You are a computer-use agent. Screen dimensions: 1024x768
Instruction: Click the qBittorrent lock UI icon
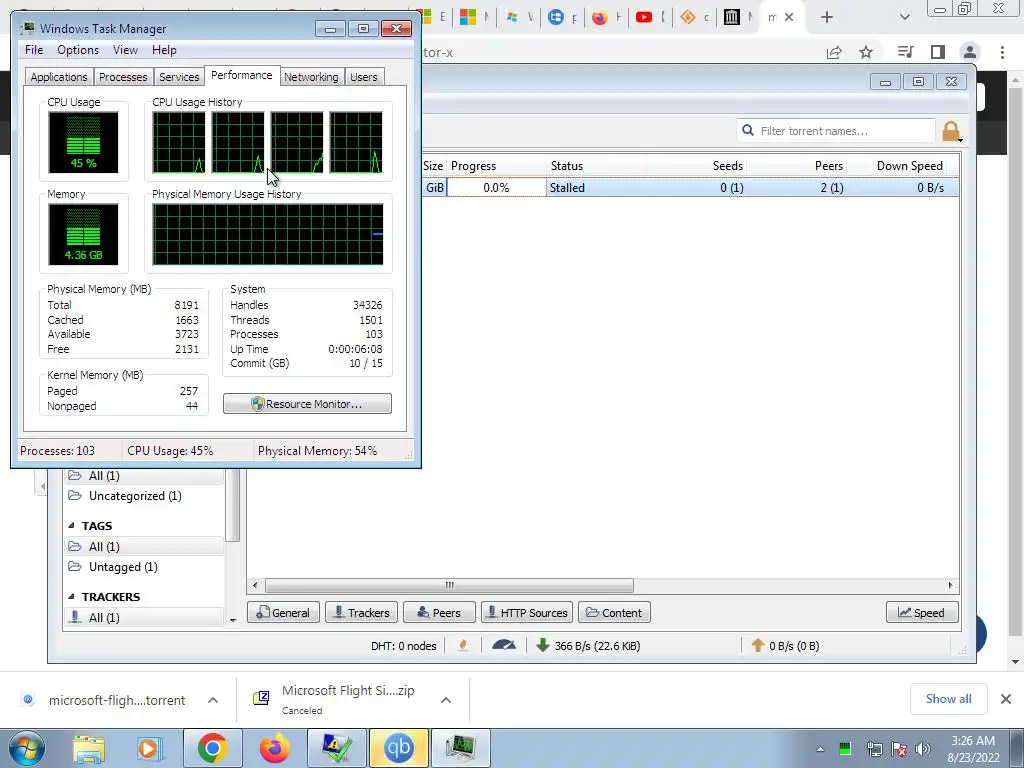click(x=952, y=131)
